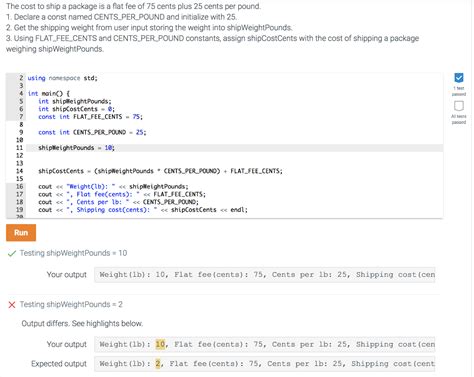Click 'Testing shipWeightPounds = 2' heading
Viewport: 474px width, 377px height.
(x=71, y=304)
